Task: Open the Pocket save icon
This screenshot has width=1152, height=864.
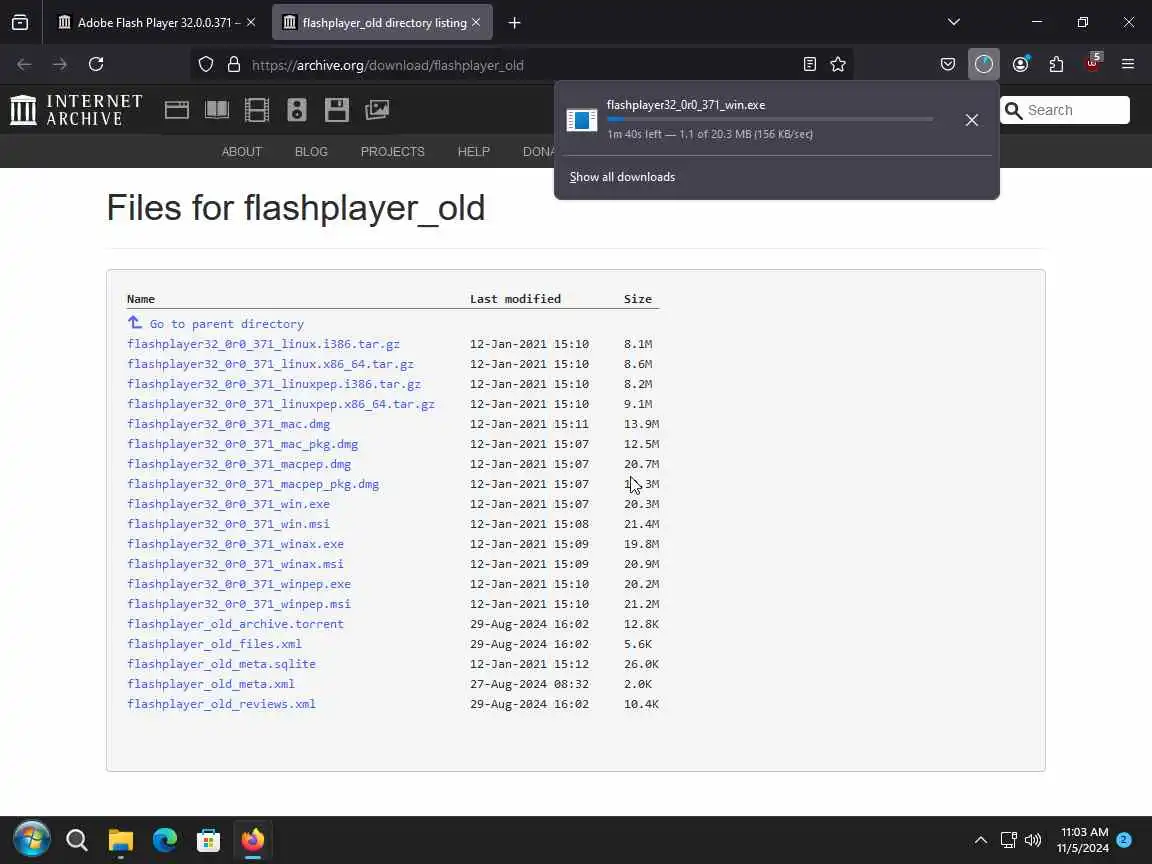Action: [x=948, y=65]
